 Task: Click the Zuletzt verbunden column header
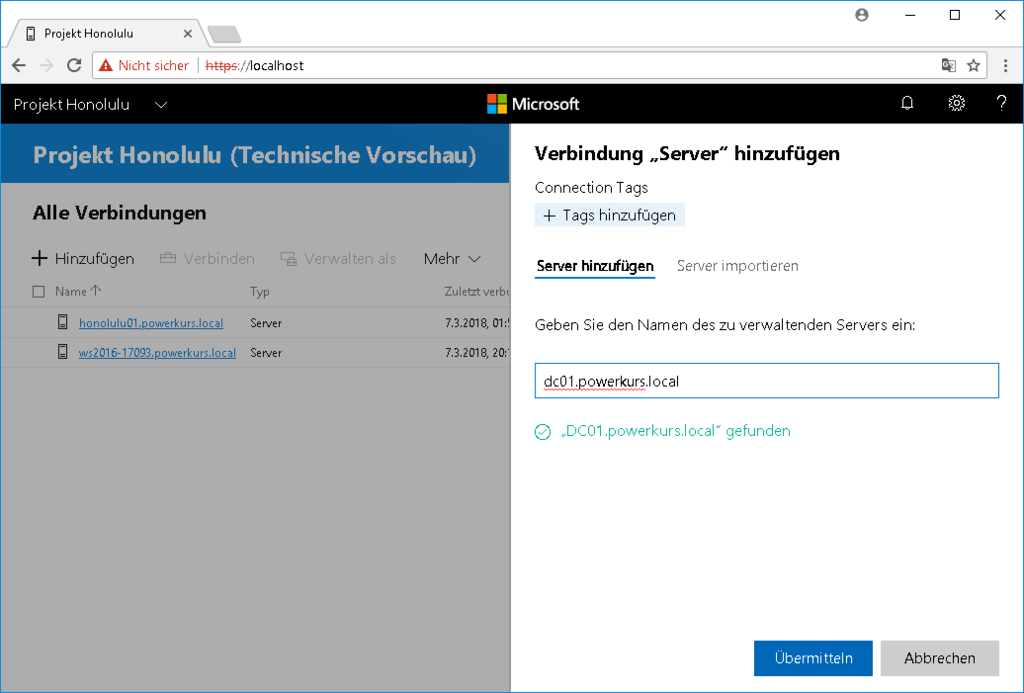477,291
